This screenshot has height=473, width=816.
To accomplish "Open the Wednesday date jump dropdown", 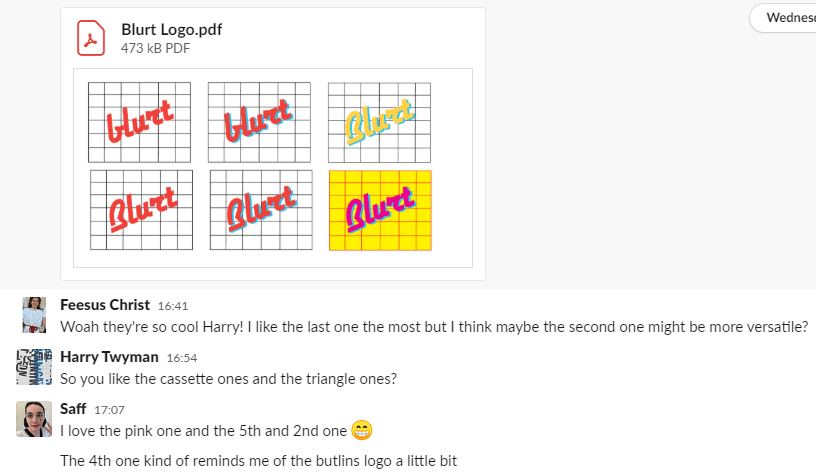I will [784, 17].
